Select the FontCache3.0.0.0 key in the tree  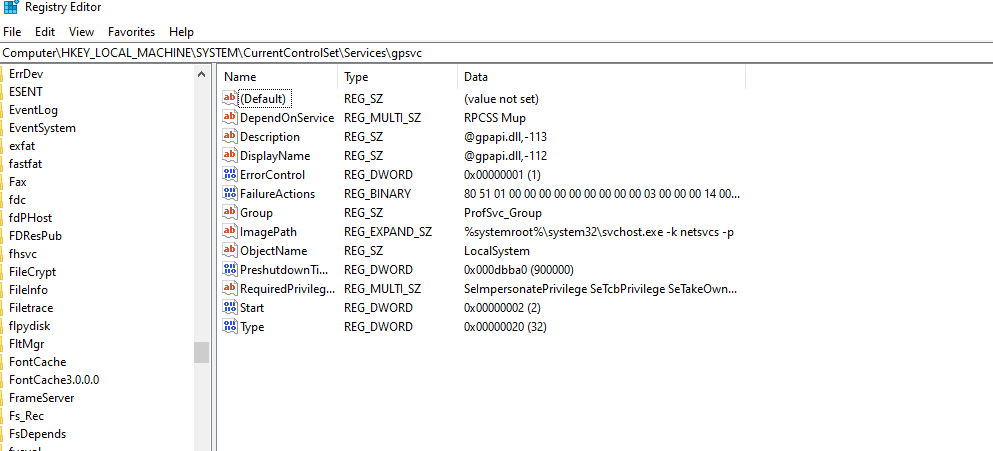(x=54, y=380)
